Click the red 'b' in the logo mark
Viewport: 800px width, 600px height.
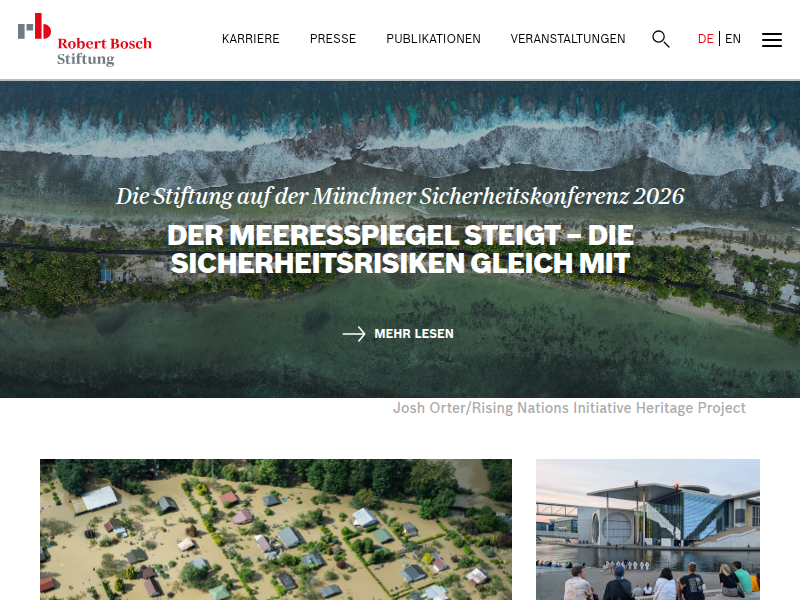(42, 26)
